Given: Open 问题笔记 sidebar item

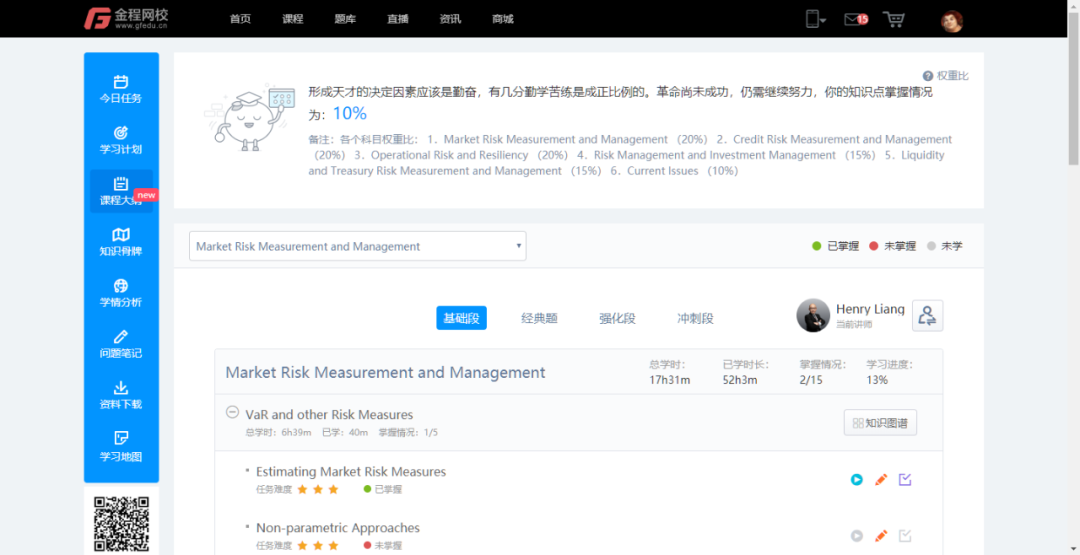Looking at the screenshot, I should [120, 344].
